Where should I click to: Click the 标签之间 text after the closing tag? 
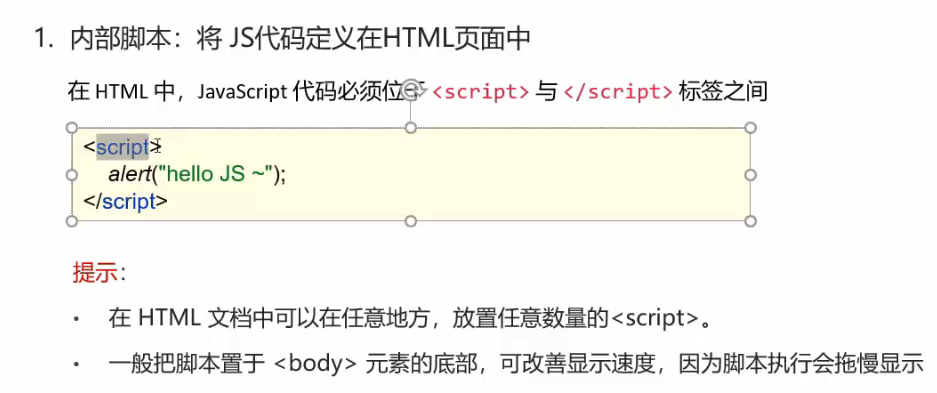tap(723, 92)
